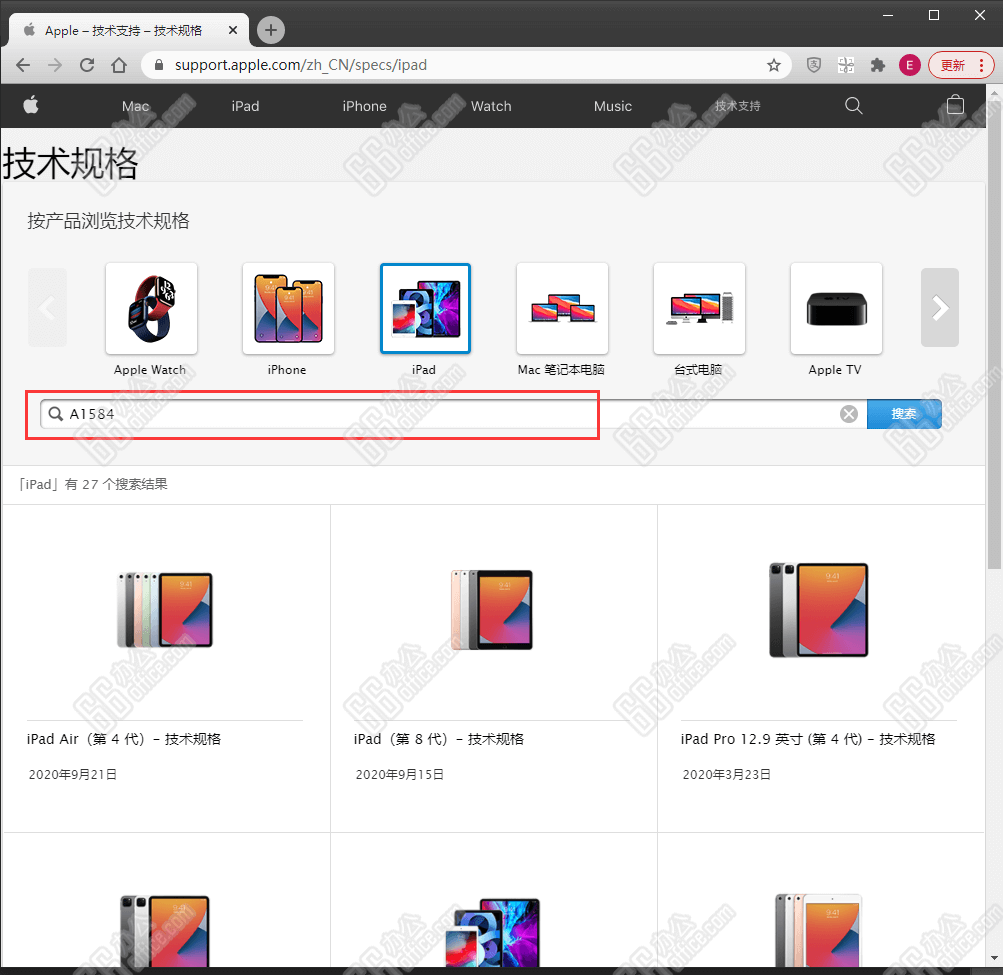Select the Apple TV product thumbnail
1003x975 pixels.
(836, 308)
